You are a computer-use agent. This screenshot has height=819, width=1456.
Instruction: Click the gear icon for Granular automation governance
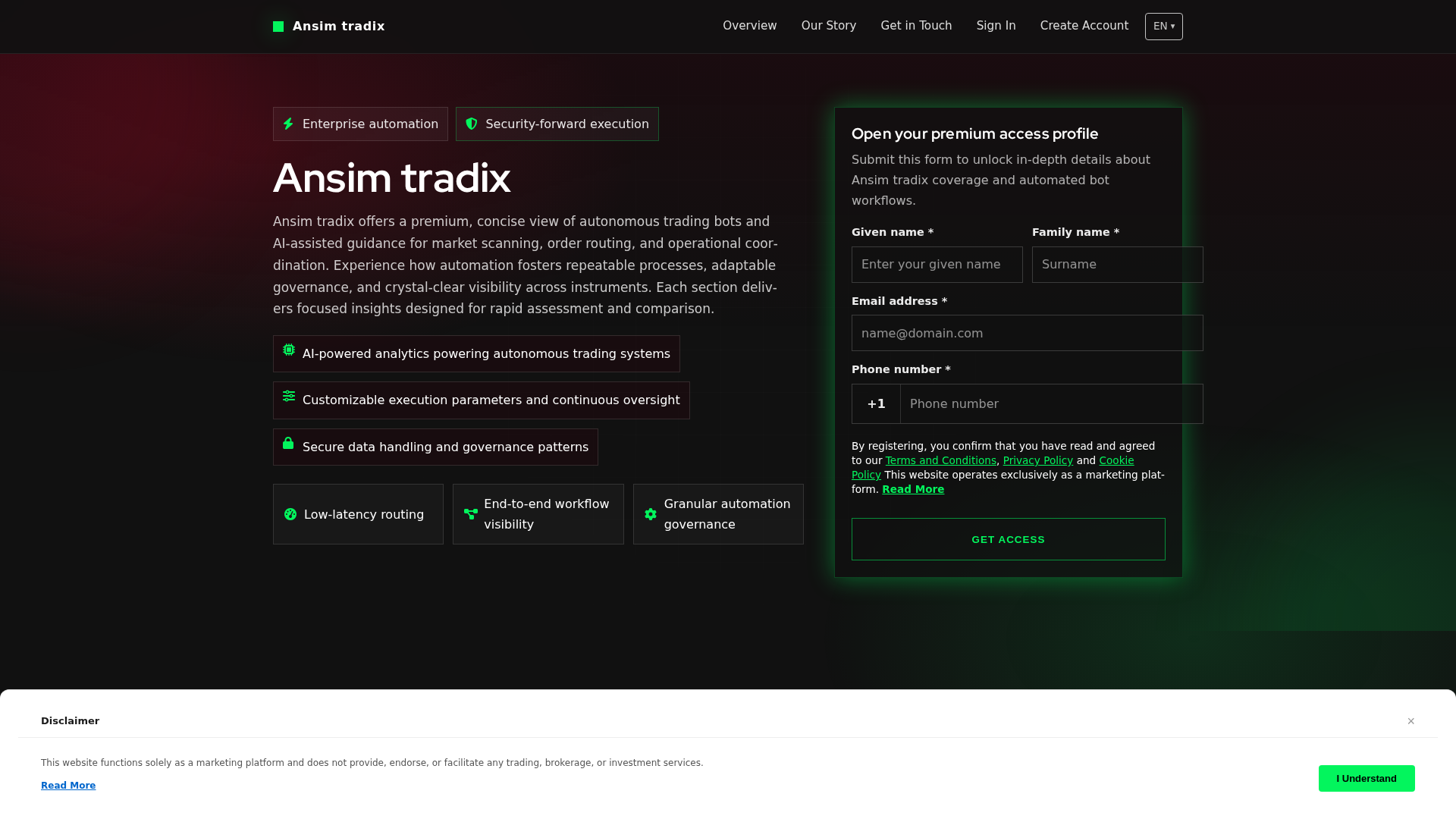pyautogui.click(x=651, y=514)
